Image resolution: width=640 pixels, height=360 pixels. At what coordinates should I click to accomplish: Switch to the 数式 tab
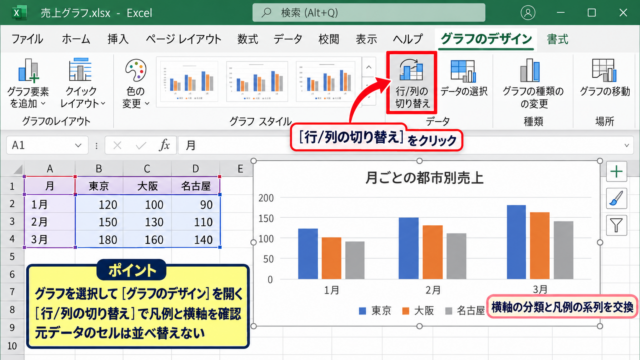click(x=248, y=39)
